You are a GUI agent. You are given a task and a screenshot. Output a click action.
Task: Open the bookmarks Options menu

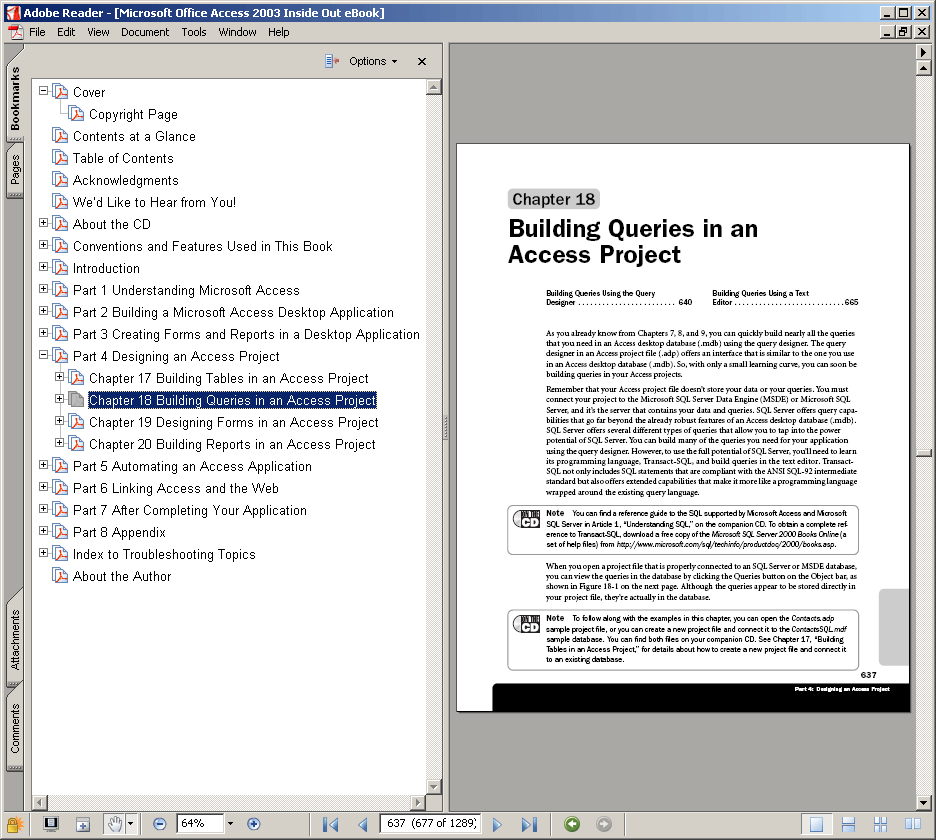(373, 61)
